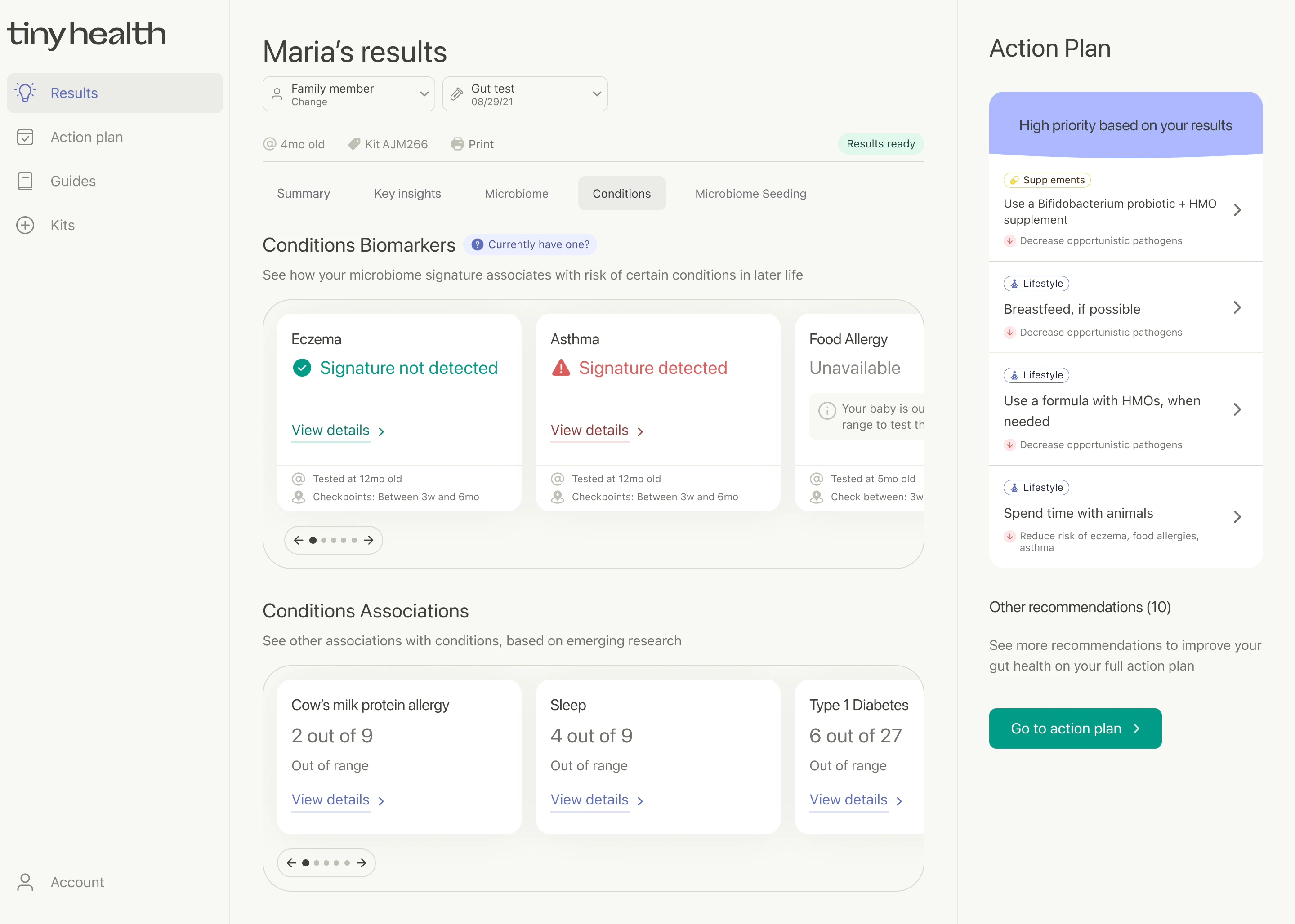Switch to the Microbiome Seeding tab
The image size is (1295, 924).
pos(750,193)
